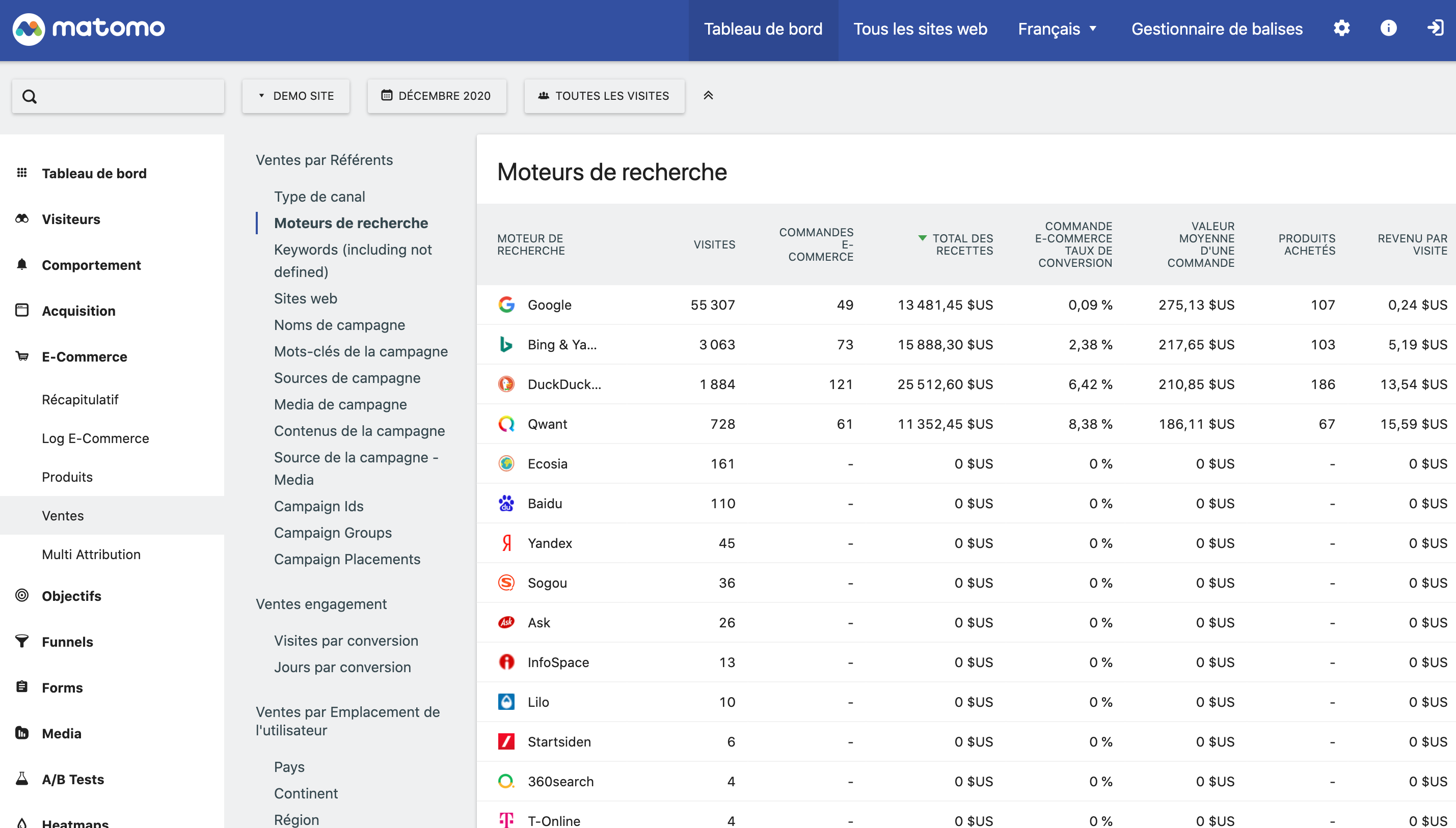
Task: Expand the Objectifs menu section
Action: 71,596
